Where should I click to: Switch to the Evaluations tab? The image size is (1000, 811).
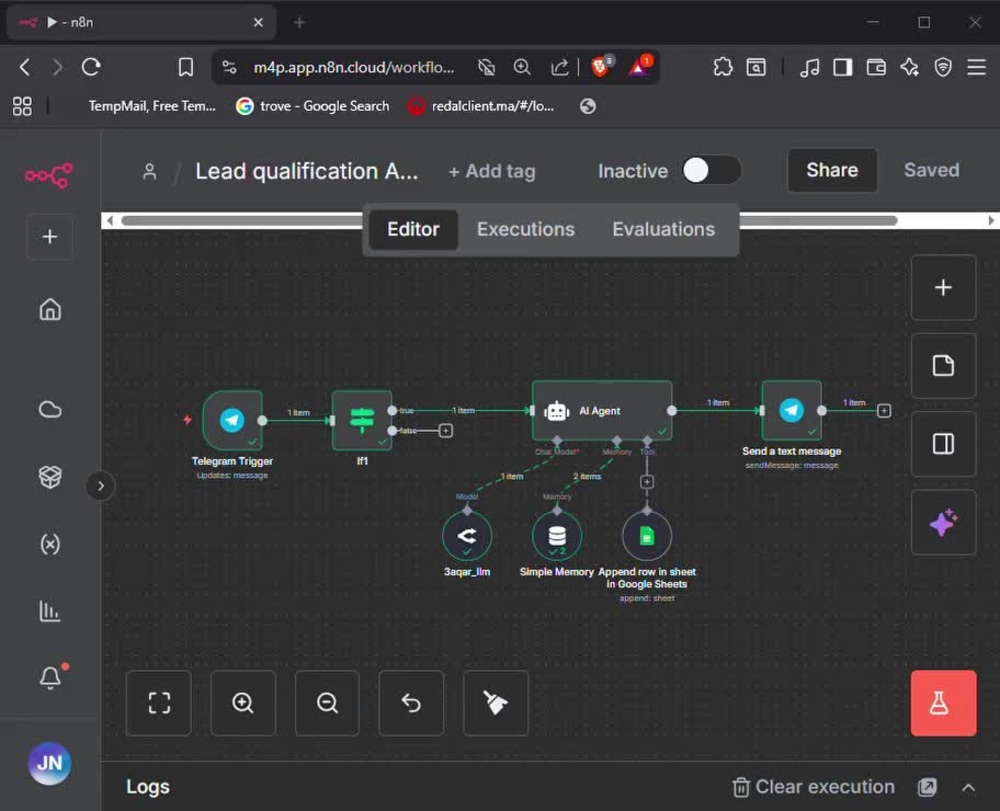coord(663,230)
